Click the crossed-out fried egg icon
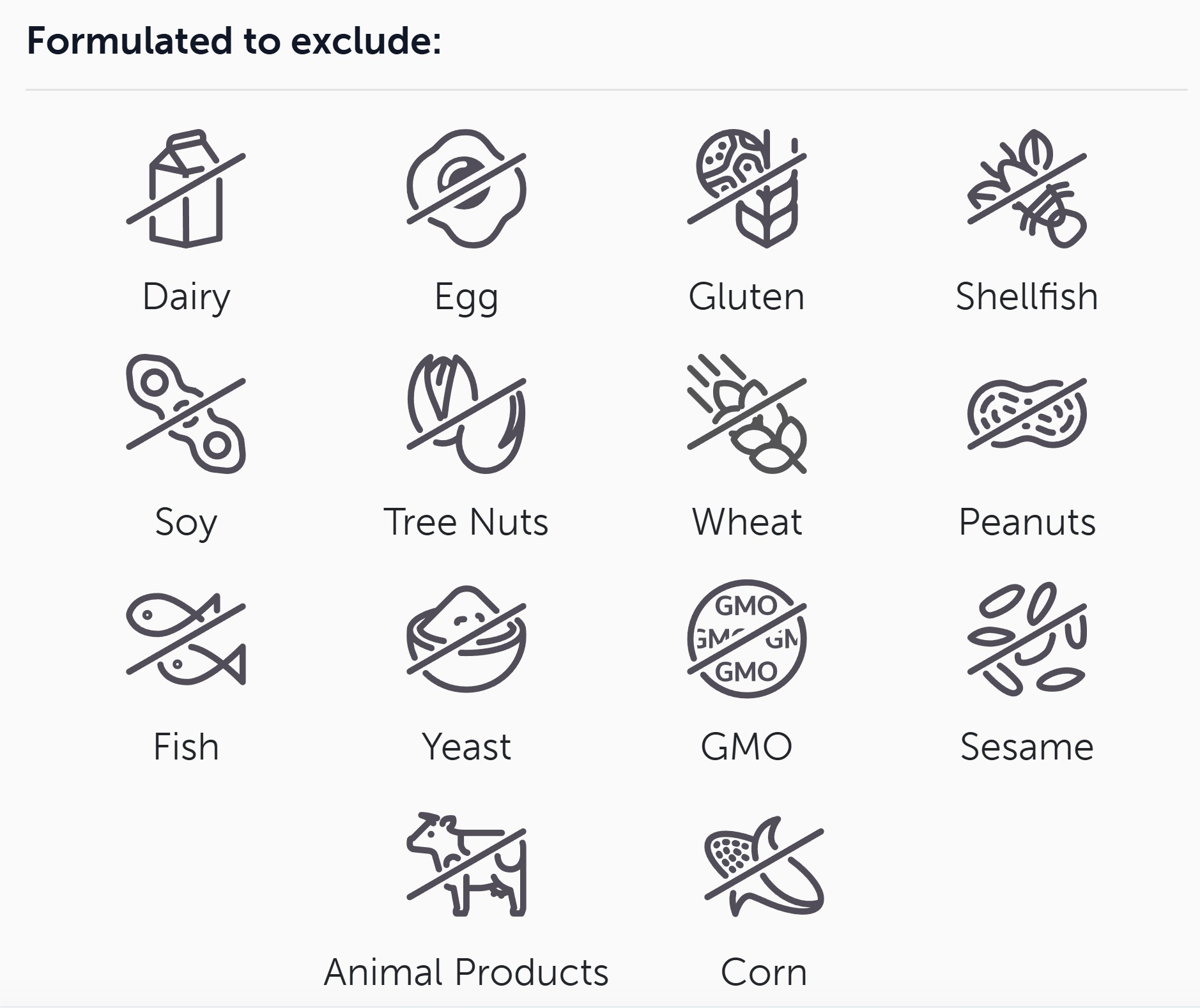Image resolution: width=1200 pixels, height=1008 pixels. (x=466, y=189)
